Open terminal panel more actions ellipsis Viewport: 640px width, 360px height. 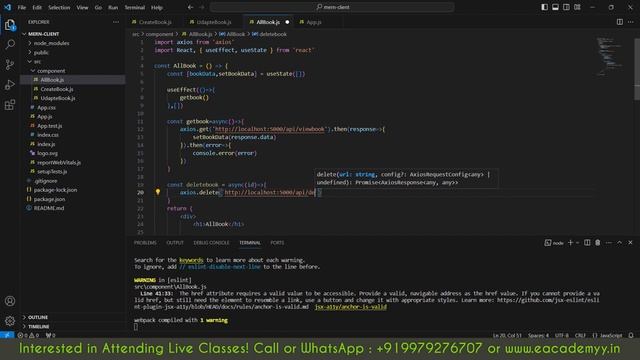609,242
